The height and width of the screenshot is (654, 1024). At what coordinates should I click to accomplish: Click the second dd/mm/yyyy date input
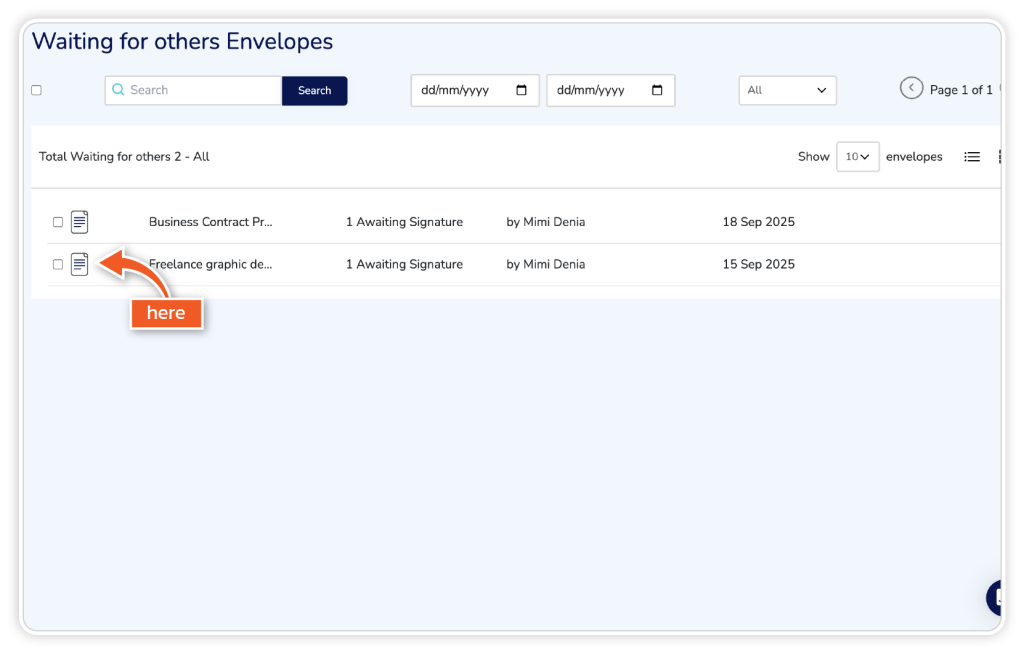(x=600, y=90)
